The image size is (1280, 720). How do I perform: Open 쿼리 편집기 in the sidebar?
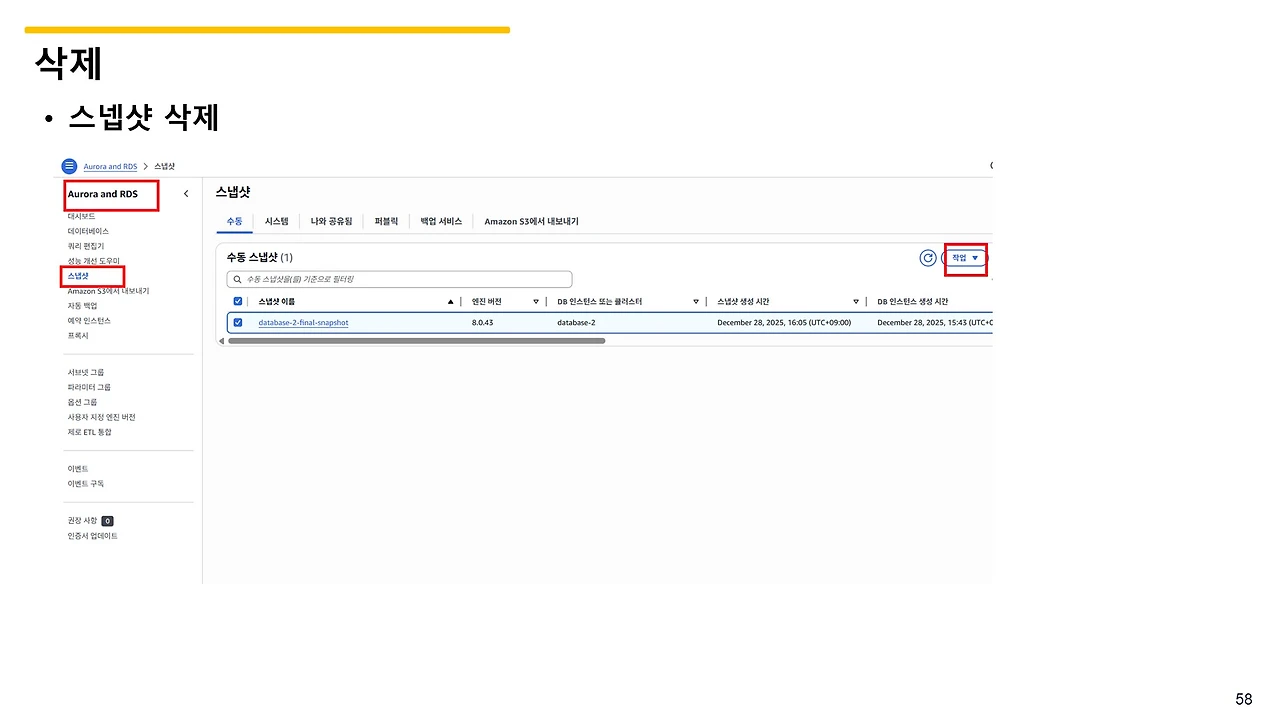coord(86,246)
